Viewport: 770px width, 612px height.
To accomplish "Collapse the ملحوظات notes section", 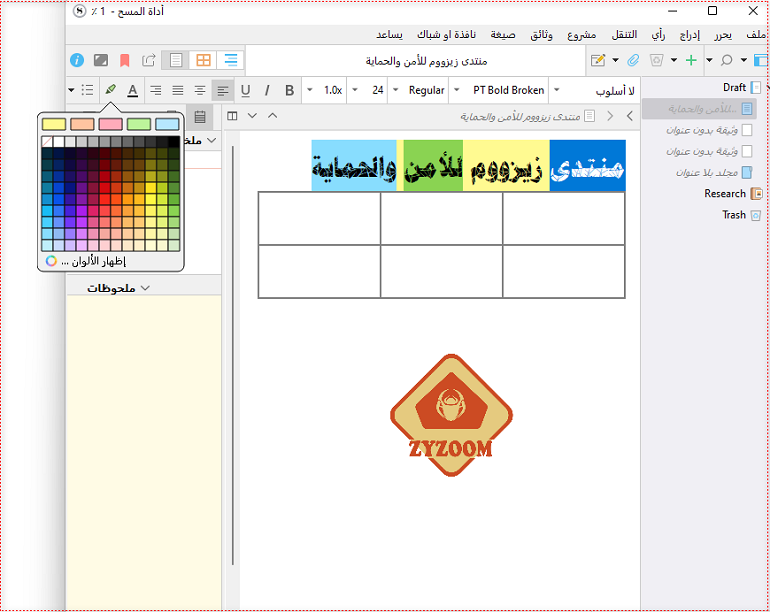I will click(x=145, y=288).
